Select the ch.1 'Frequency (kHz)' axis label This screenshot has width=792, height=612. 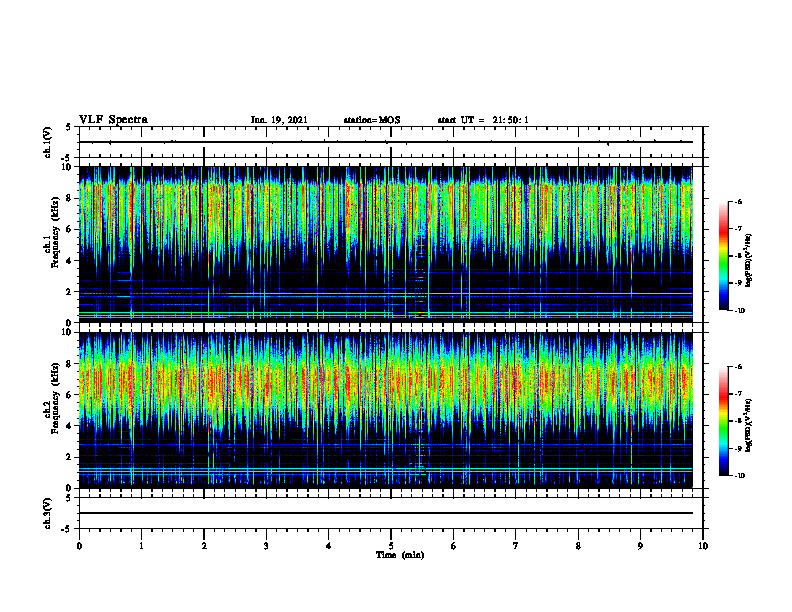[x=54, y=232]
